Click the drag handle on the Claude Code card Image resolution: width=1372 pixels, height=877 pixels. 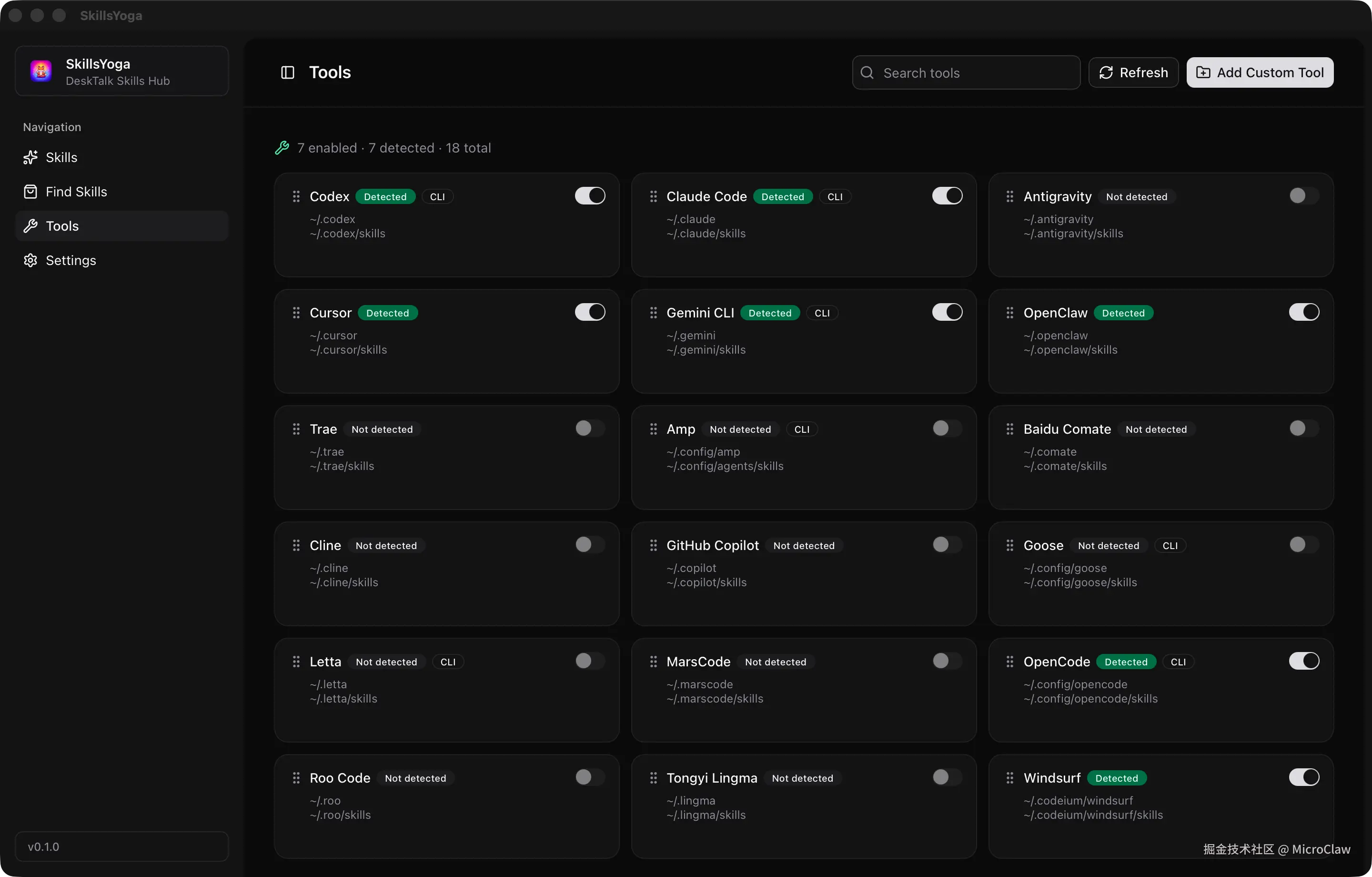[x=653, y=196]
